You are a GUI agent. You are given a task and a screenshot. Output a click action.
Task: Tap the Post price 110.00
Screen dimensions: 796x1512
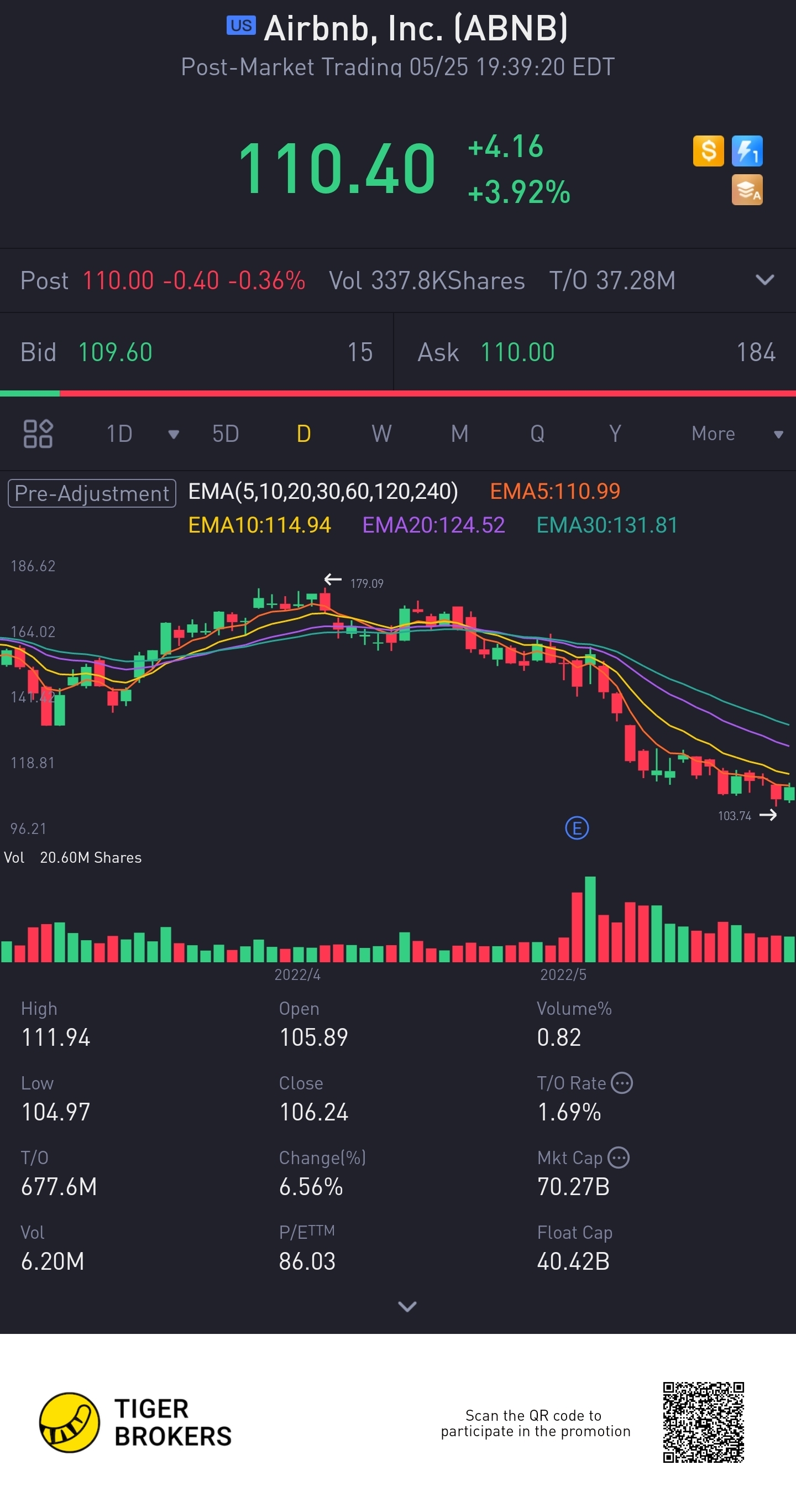(x=118, y=280)
